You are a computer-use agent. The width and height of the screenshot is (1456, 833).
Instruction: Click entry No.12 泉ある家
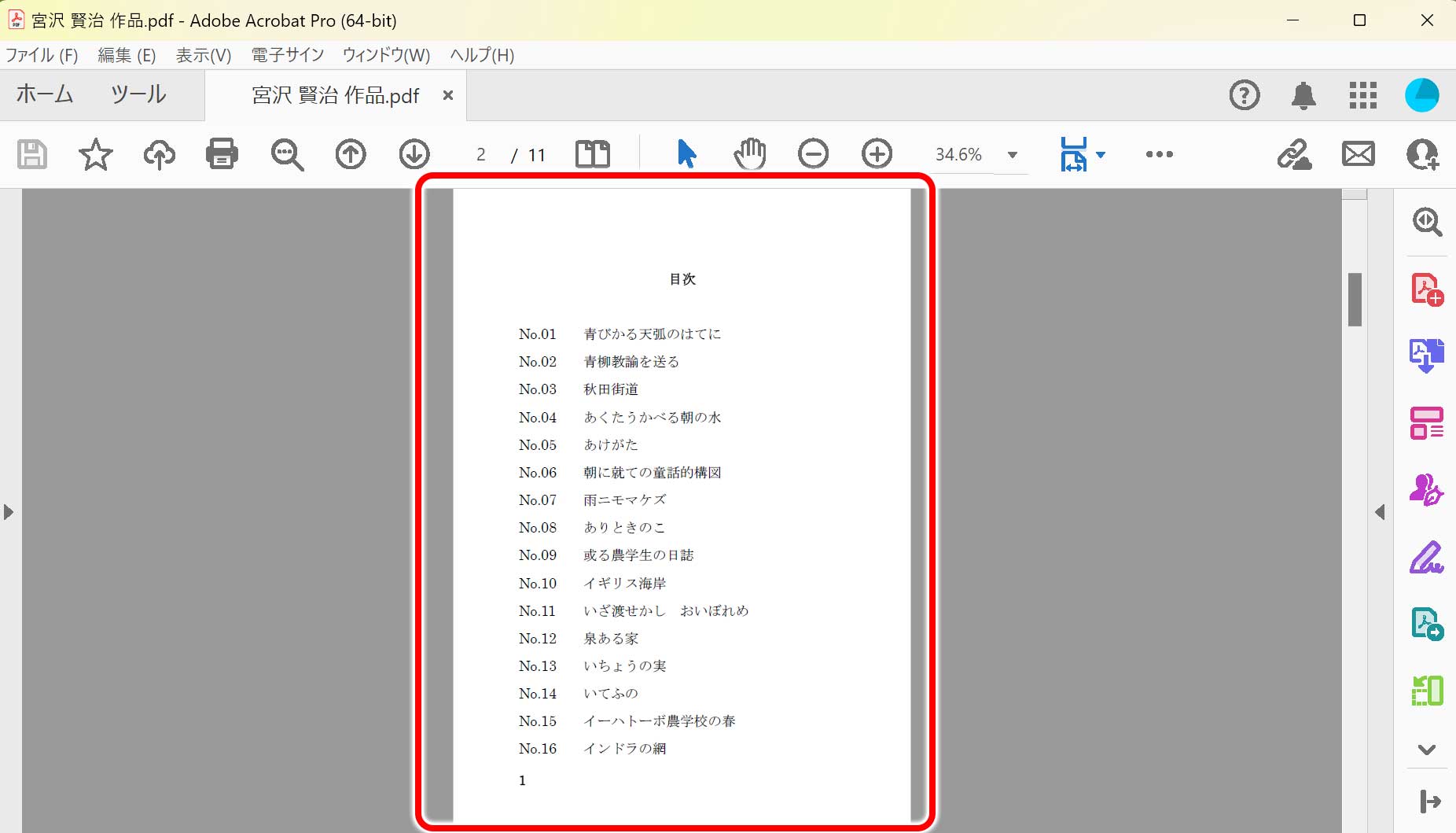[579, 639]
